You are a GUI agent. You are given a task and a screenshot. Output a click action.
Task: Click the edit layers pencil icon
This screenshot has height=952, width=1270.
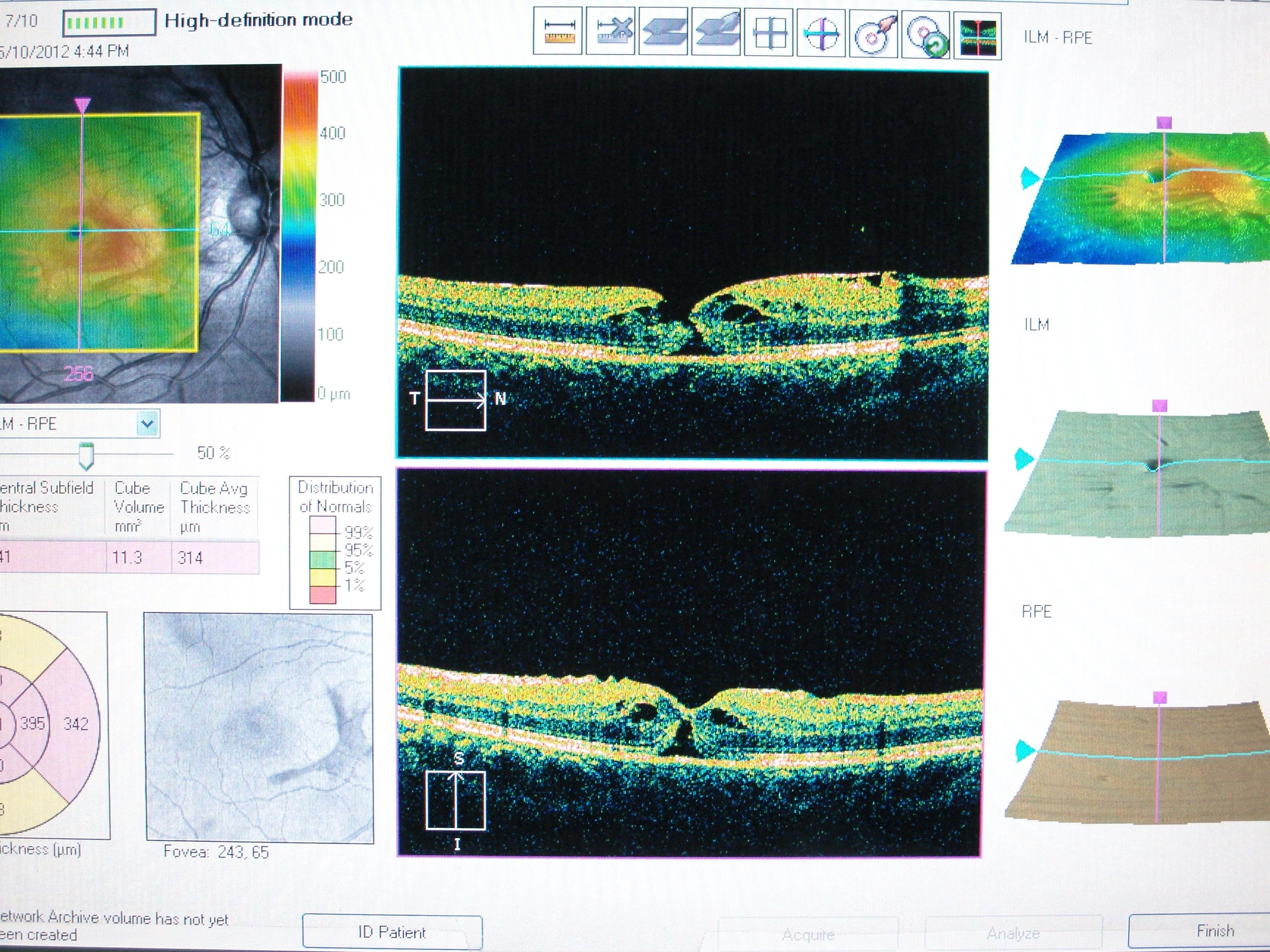click(x=716, y=32)
